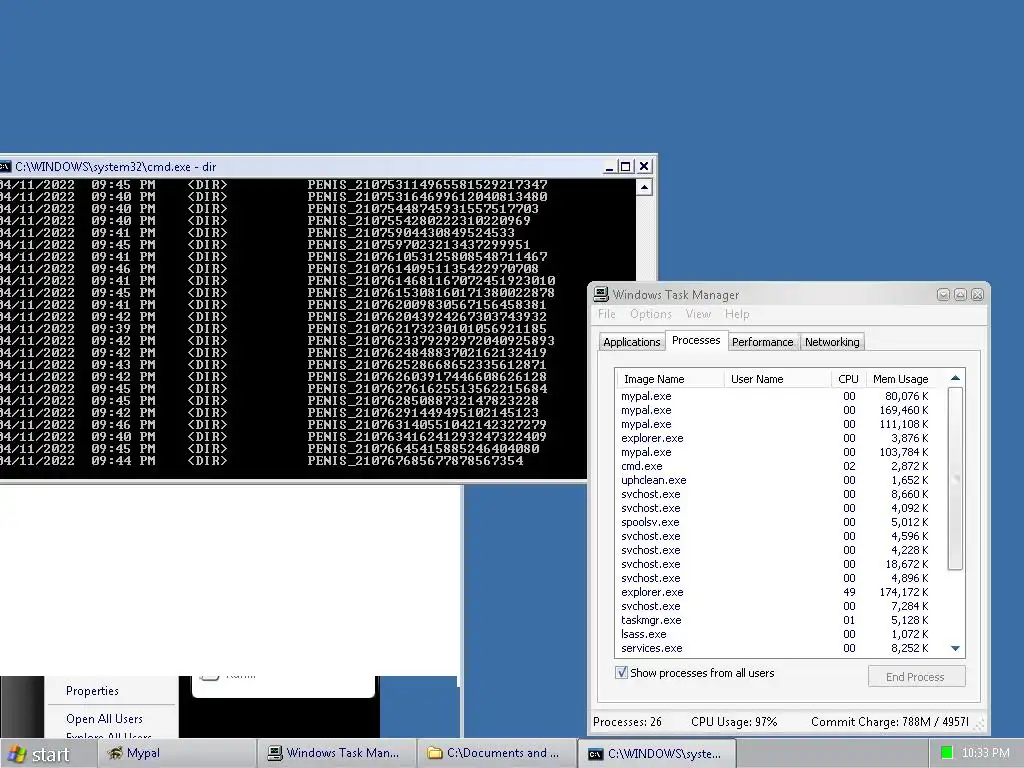The image size is (1024, 768).
Task: Maximize the cmd.exe window
Action: 626,167
